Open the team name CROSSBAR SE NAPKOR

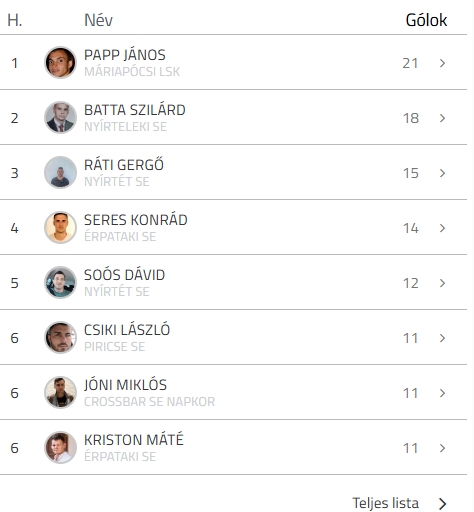(x=149, y=402)
